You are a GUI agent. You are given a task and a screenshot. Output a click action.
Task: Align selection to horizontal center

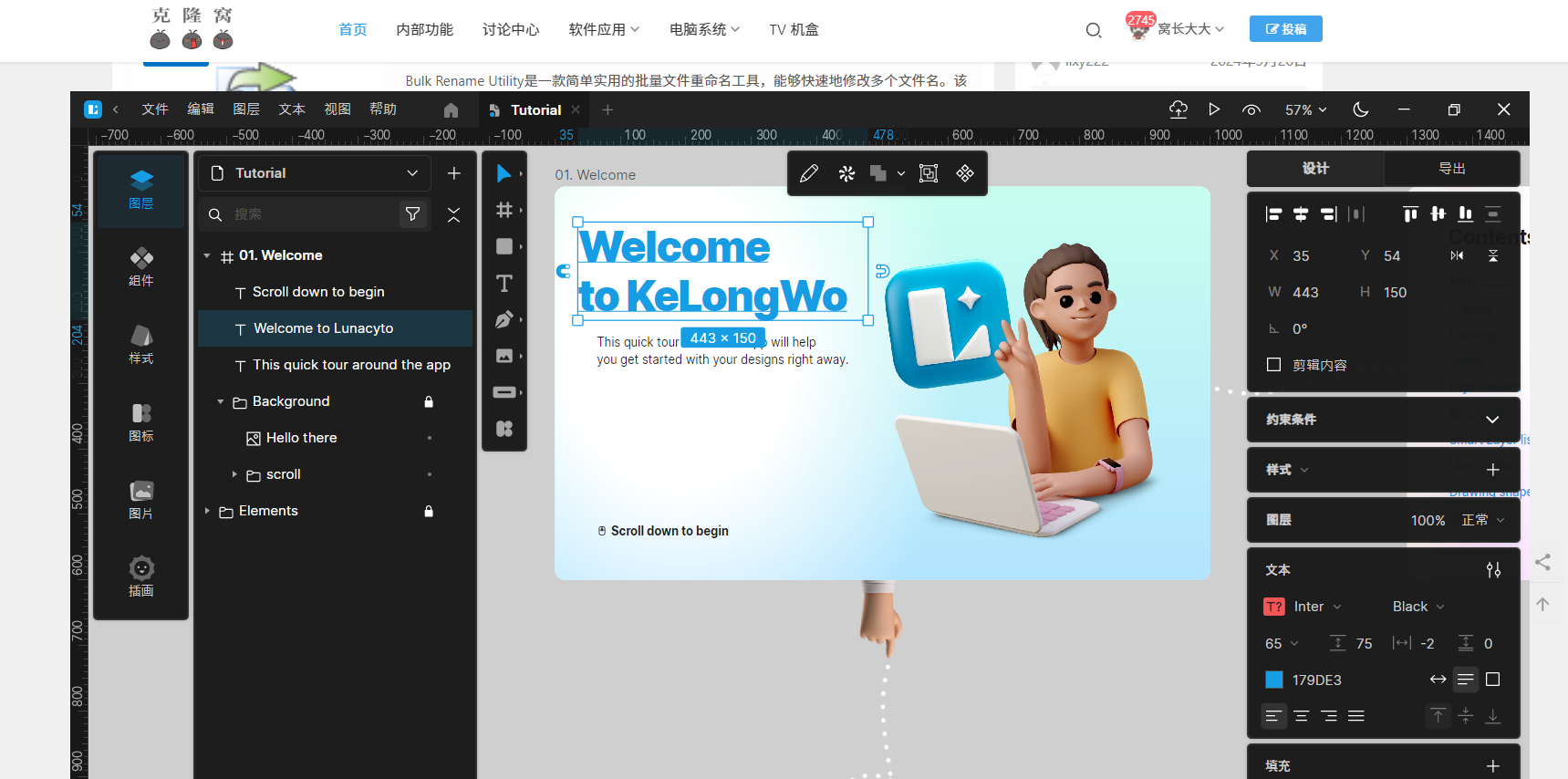click(1302, 214)
